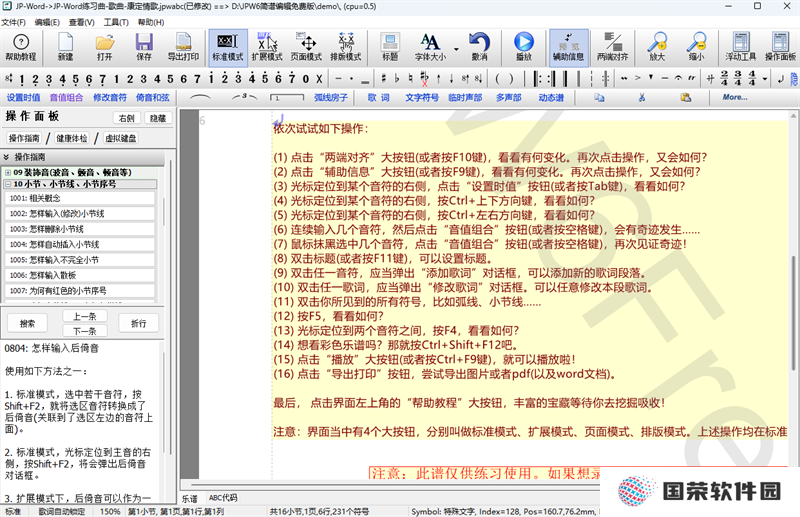Insert a left parenthesis symbol

(498, 79)
